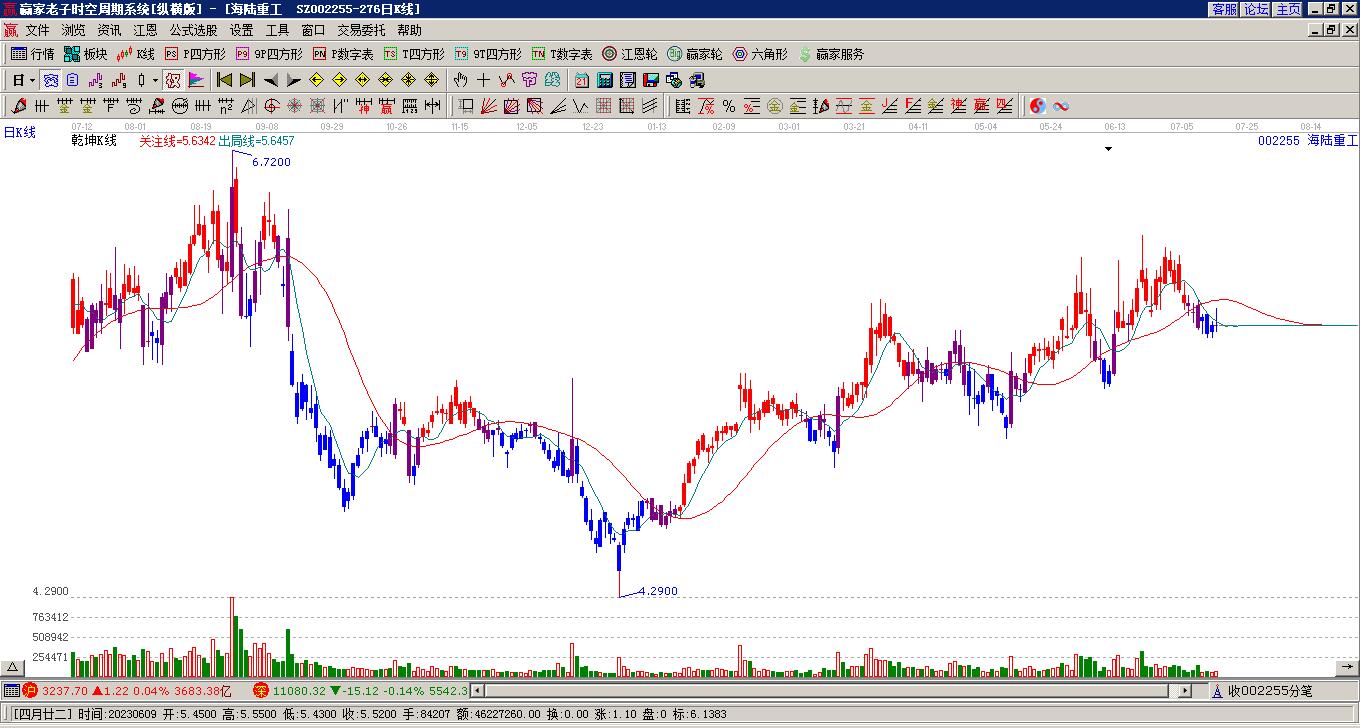Open the 江恩轮 Gann wheel tool
Image resolution: width=1360 pixels, height=728 pixels.
coord(630,54)
